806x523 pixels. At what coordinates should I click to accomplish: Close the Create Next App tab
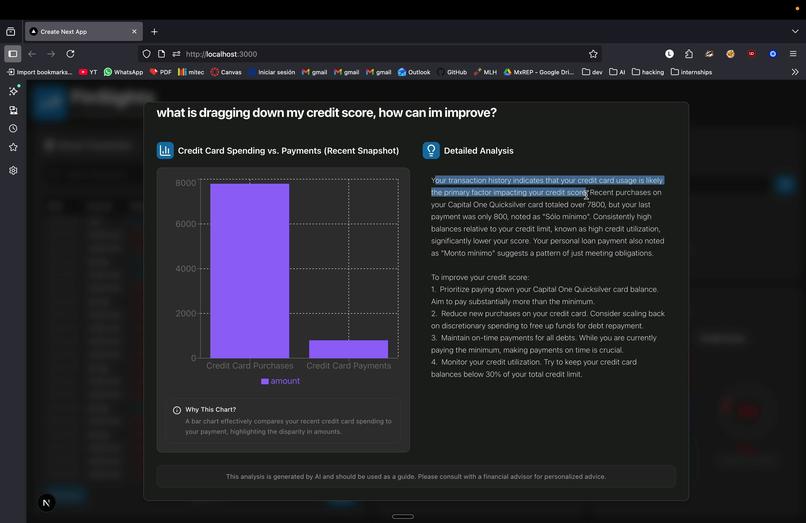coord(134,32)
